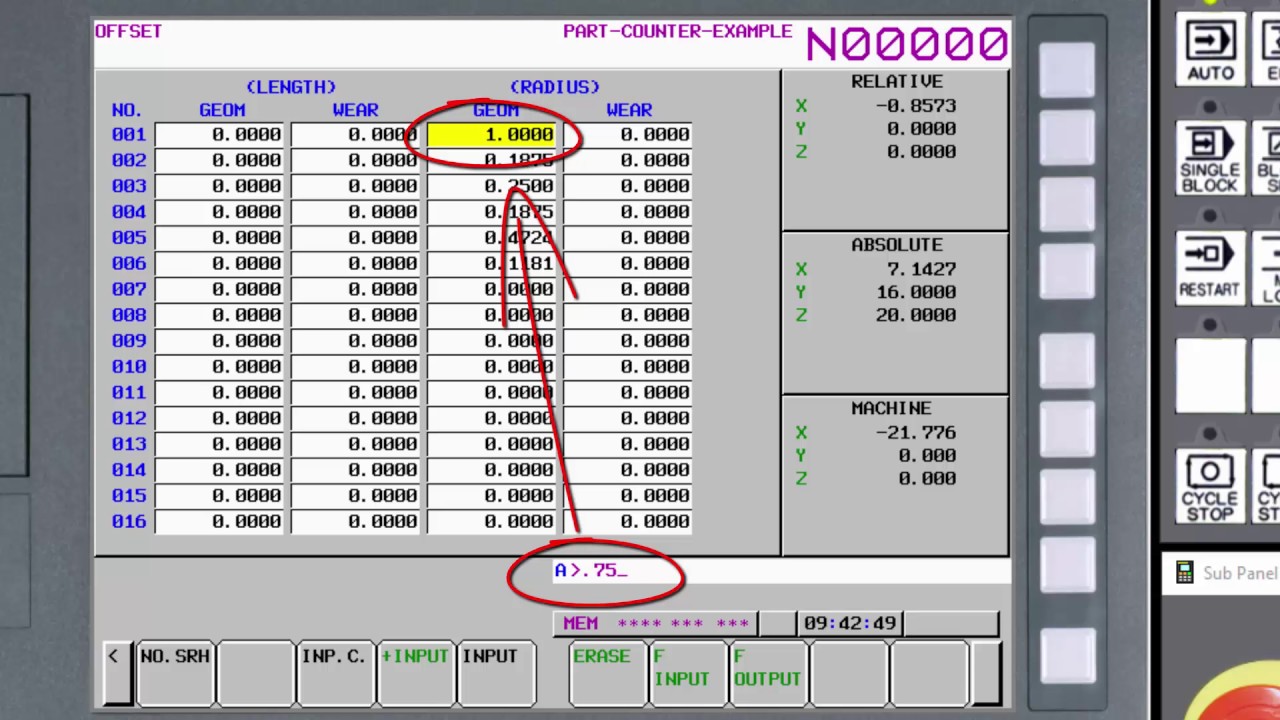Click offset number 009 in NO. column
The height and width of the screenshot is (720, 1280).
(129, 341)
